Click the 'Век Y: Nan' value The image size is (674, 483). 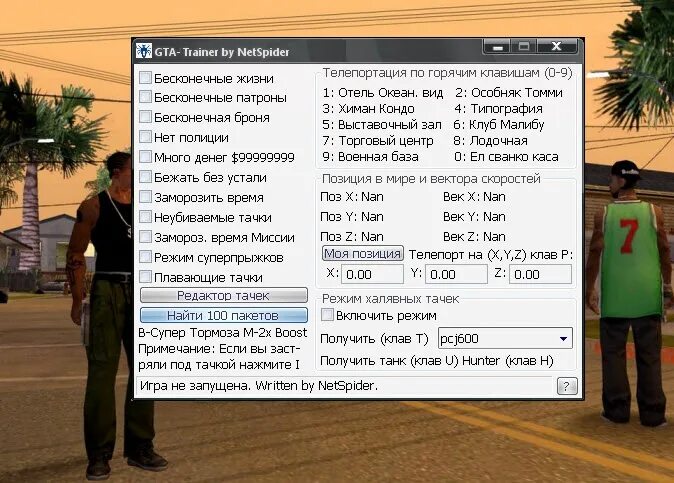point(475,217)
